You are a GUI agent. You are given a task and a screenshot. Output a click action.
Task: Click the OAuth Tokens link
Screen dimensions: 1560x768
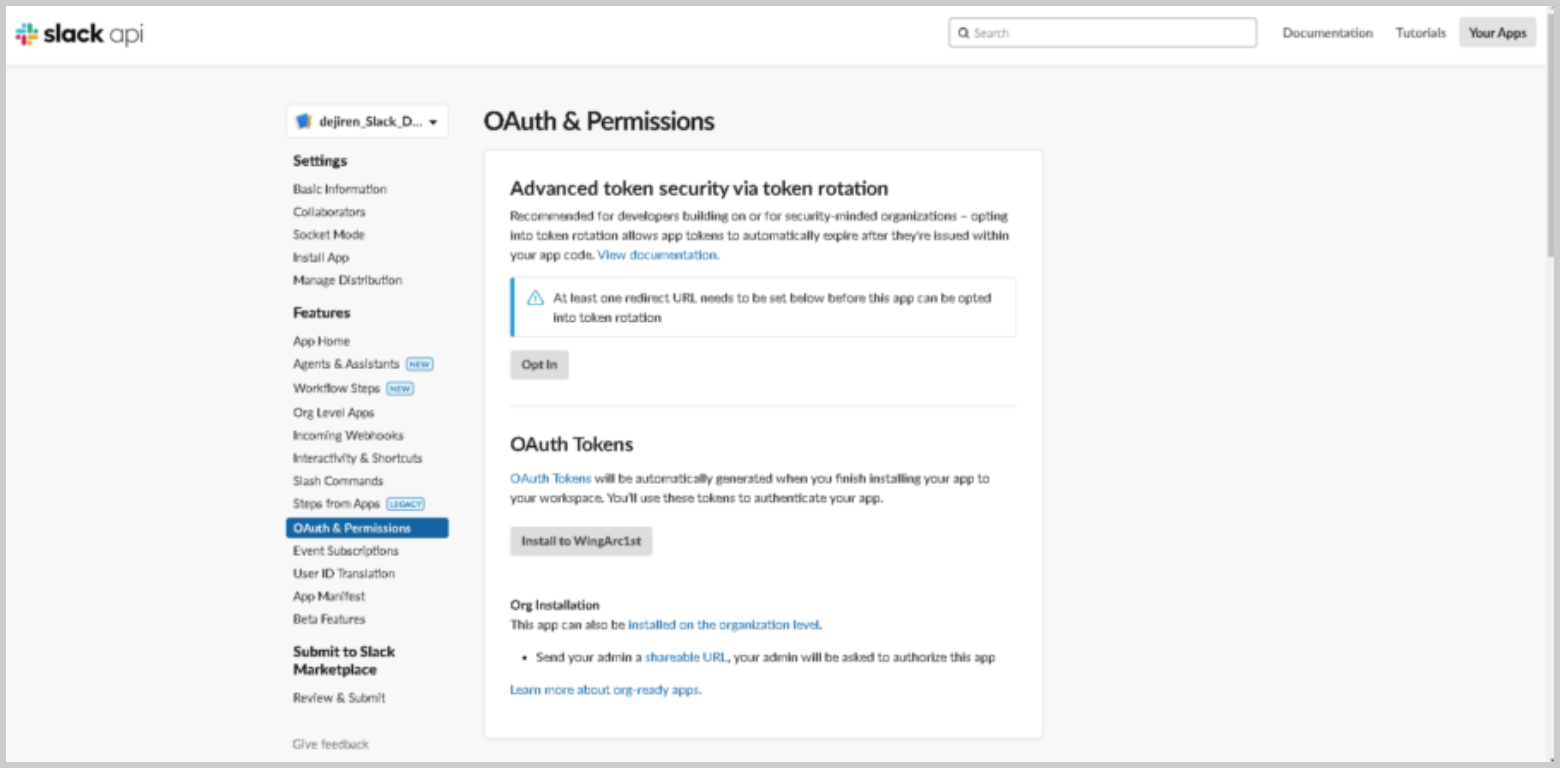click(550, 478)
